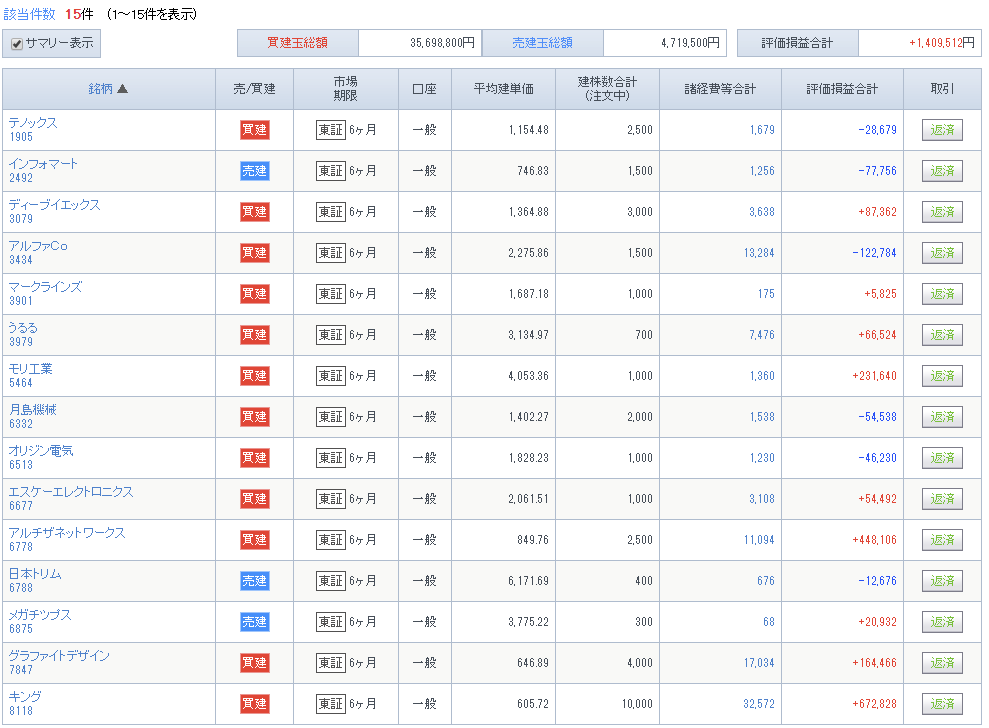Click 返済 button for アルチザネットワークス
This screenshot has width=989, height=728.
pos(942,540)
